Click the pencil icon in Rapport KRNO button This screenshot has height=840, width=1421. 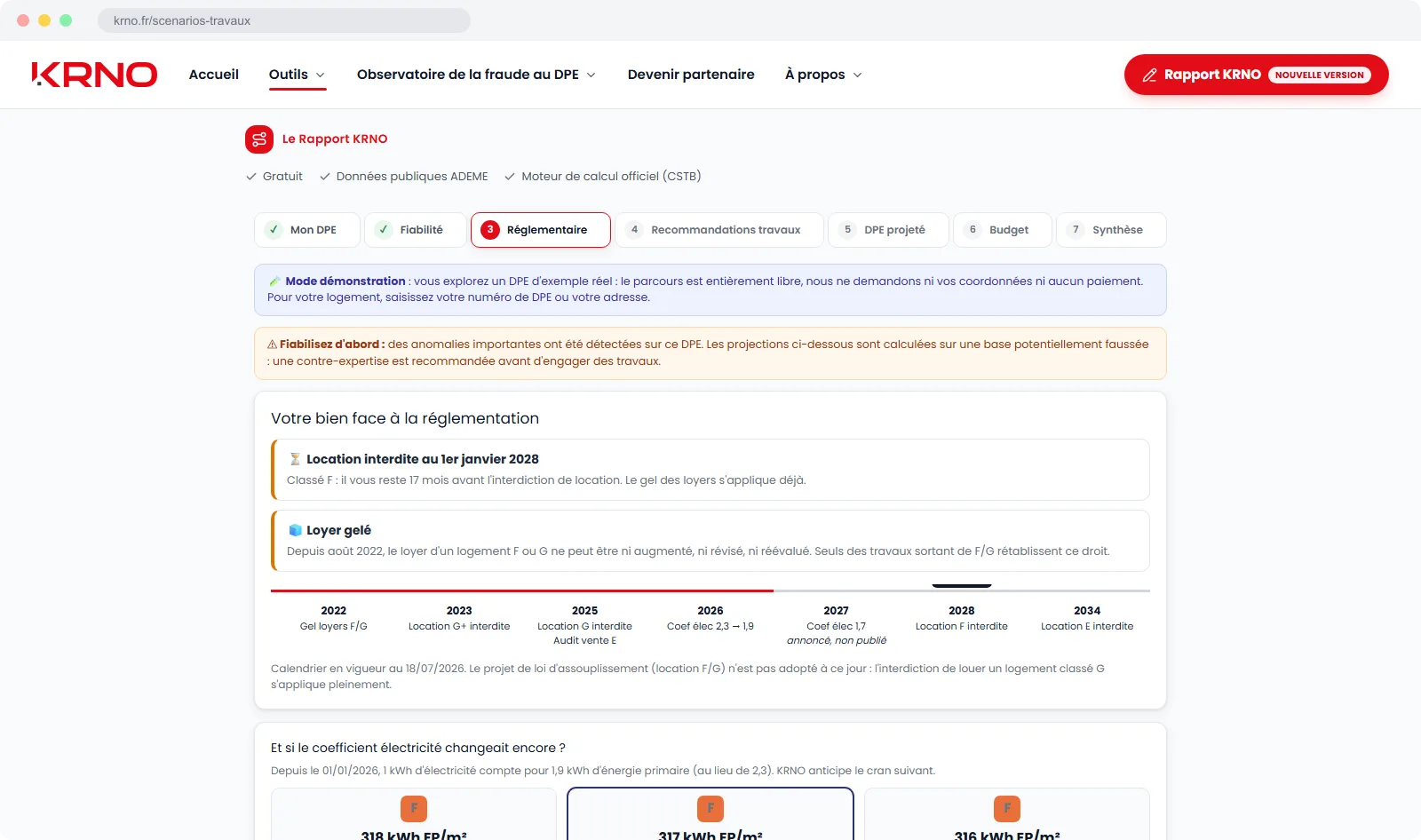pos(1149,75)
